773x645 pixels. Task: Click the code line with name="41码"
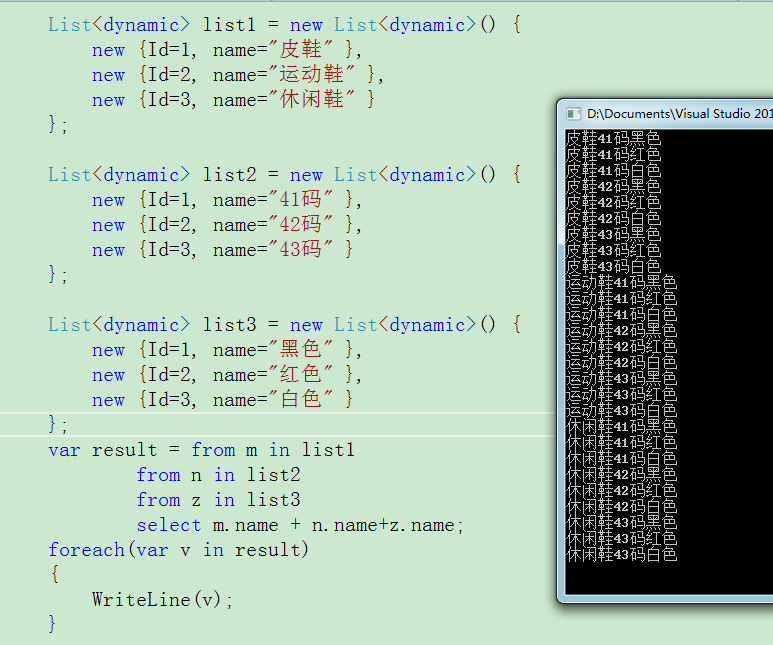(x=227, y=200)
